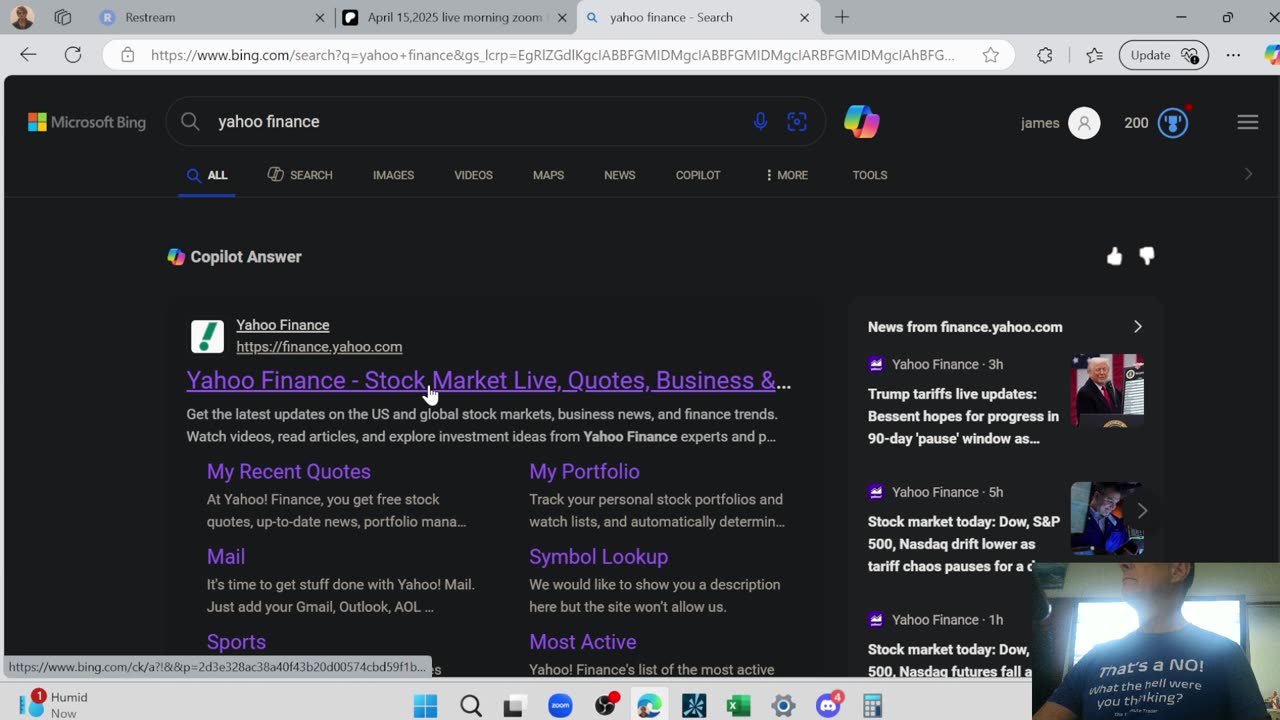Open the Edge settings three-dot menu
The image size is (1280, 720).
pos(1233,55)
